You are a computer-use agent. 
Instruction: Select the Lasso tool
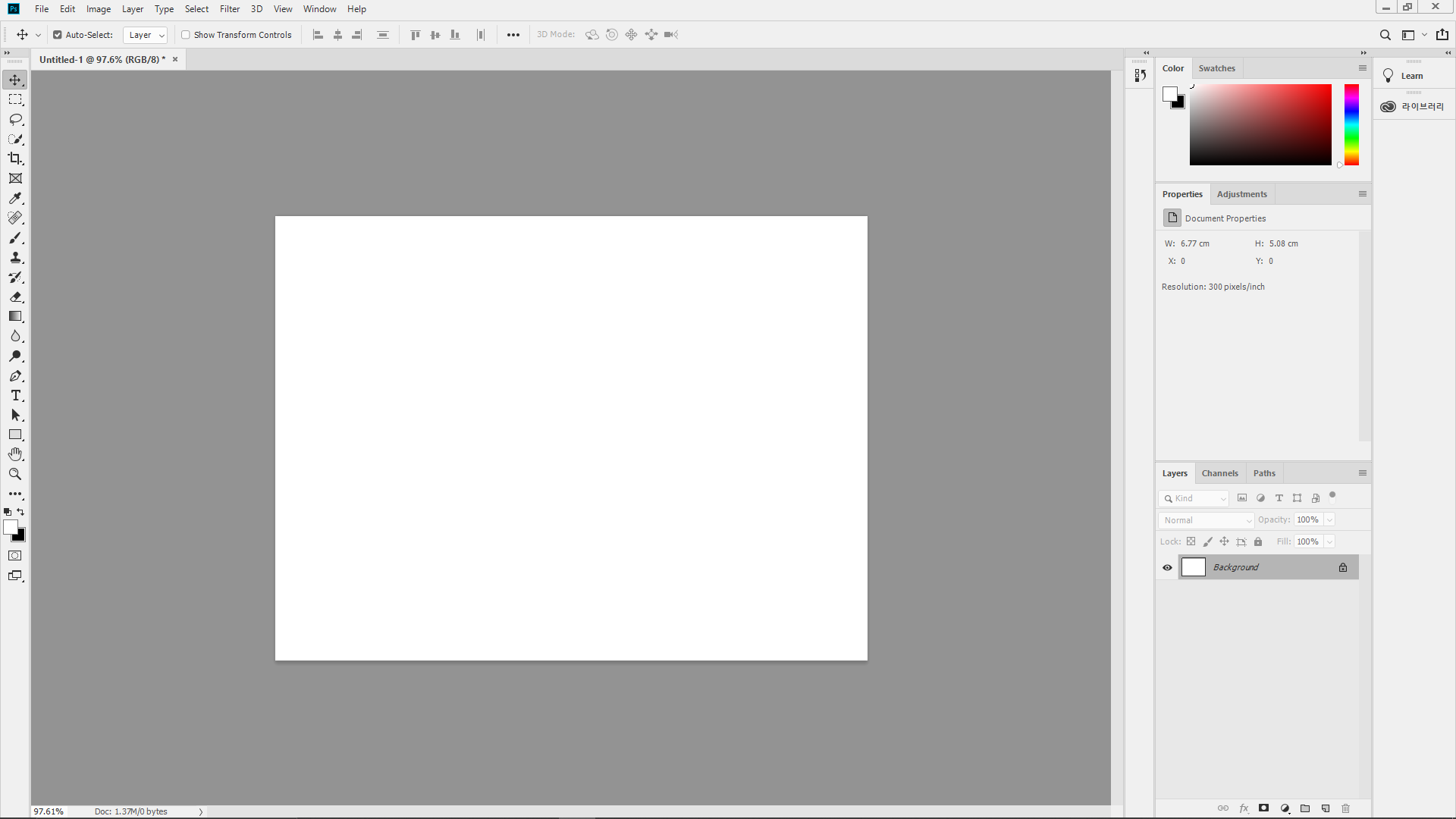[x=15, y=120]
